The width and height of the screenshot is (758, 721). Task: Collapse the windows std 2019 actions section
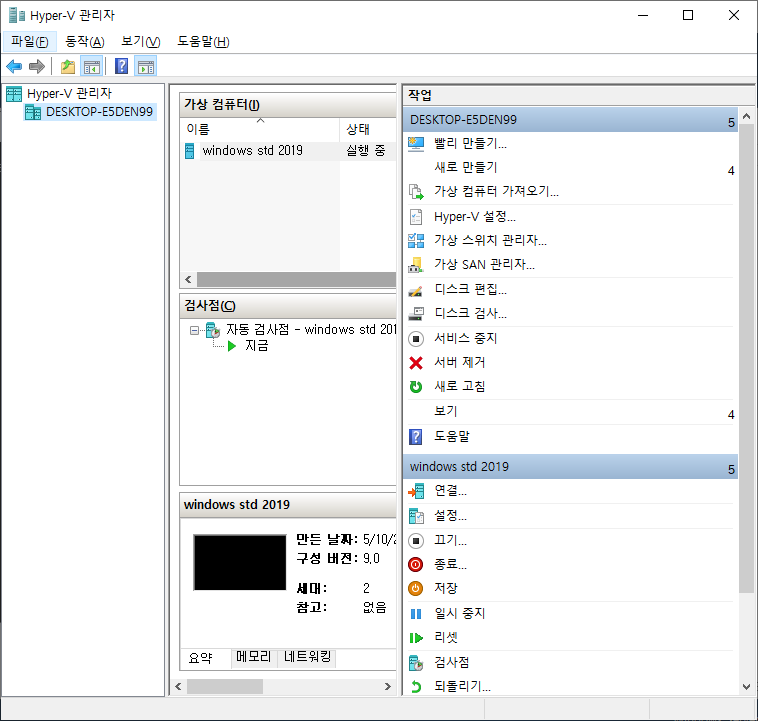pyautogui.click(x=731, y=469)
